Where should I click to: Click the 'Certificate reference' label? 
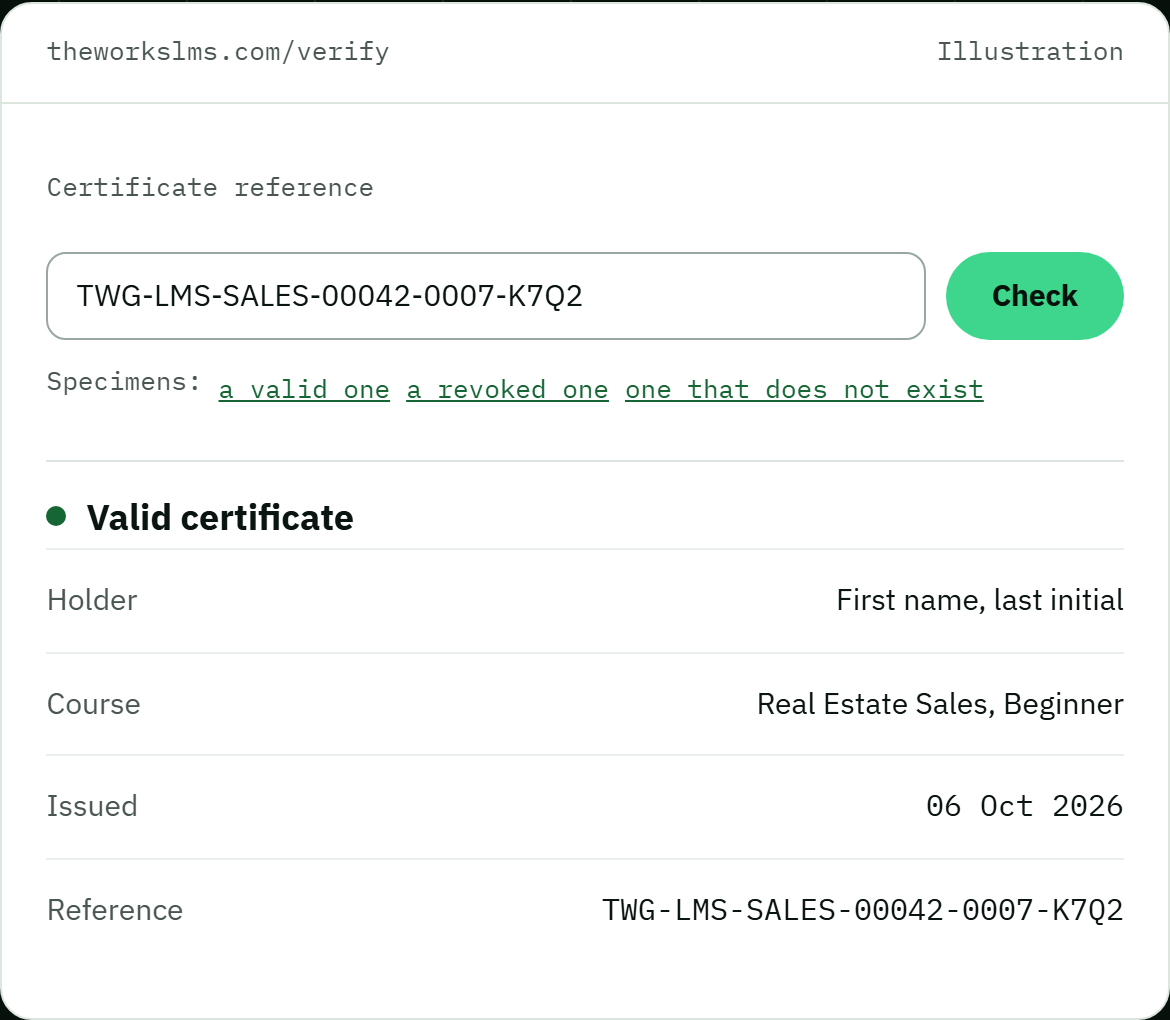coord(210,187)
